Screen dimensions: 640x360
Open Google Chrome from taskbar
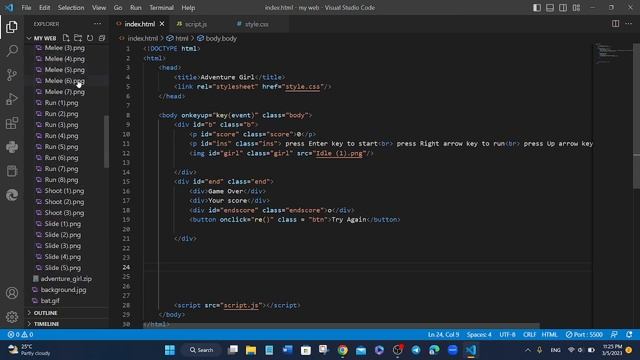pos(342,350)
